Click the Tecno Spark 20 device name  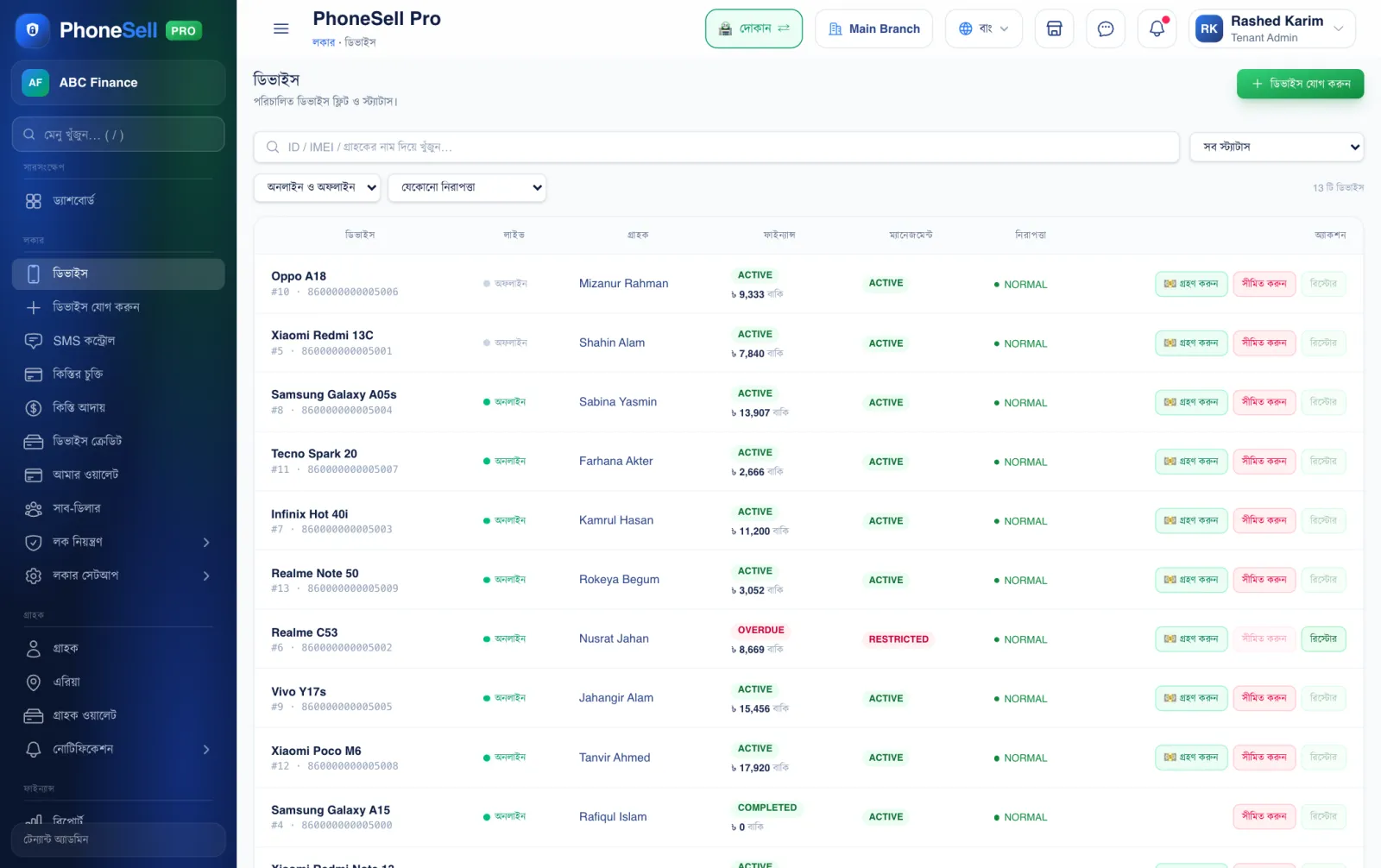coord(314,454)
